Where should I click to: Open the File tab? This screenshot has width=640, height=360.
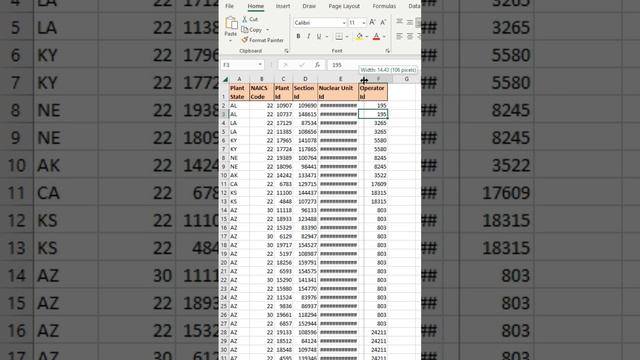point(229,6)
